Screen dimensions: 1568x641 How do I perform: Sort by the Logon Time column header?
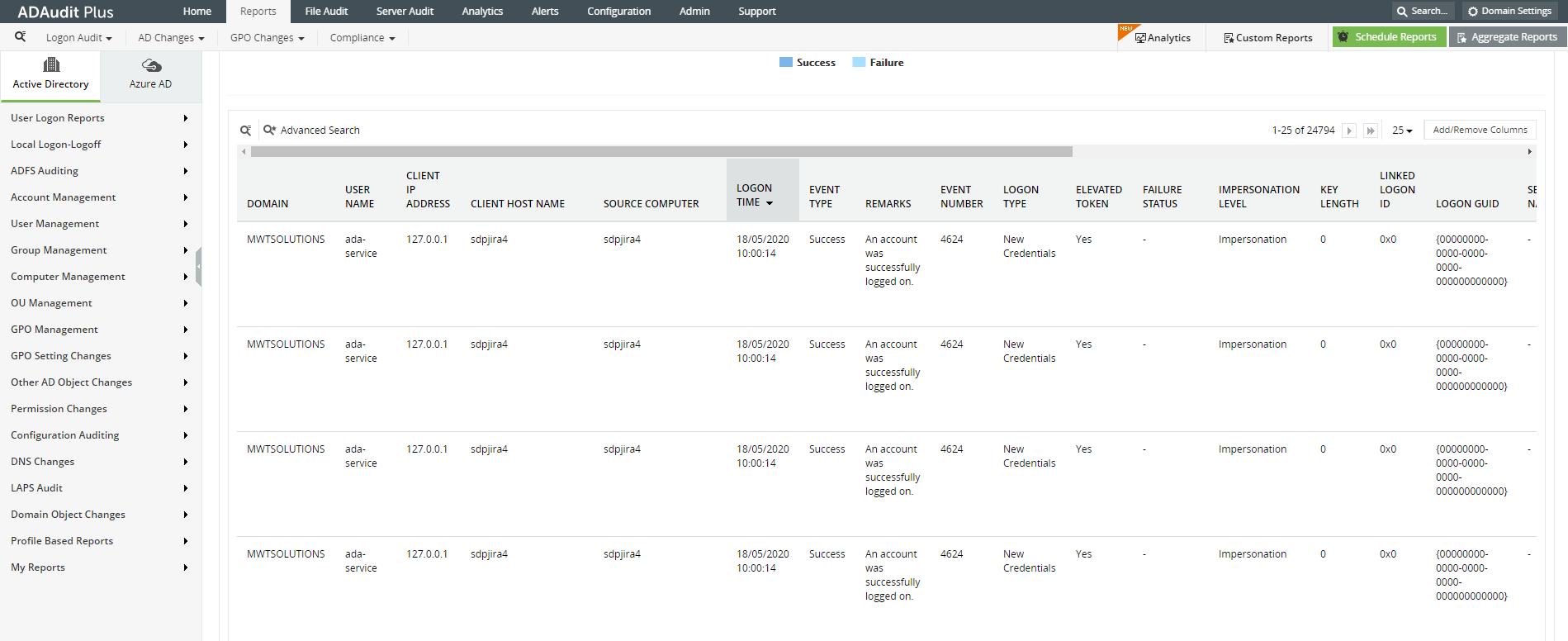754,195
